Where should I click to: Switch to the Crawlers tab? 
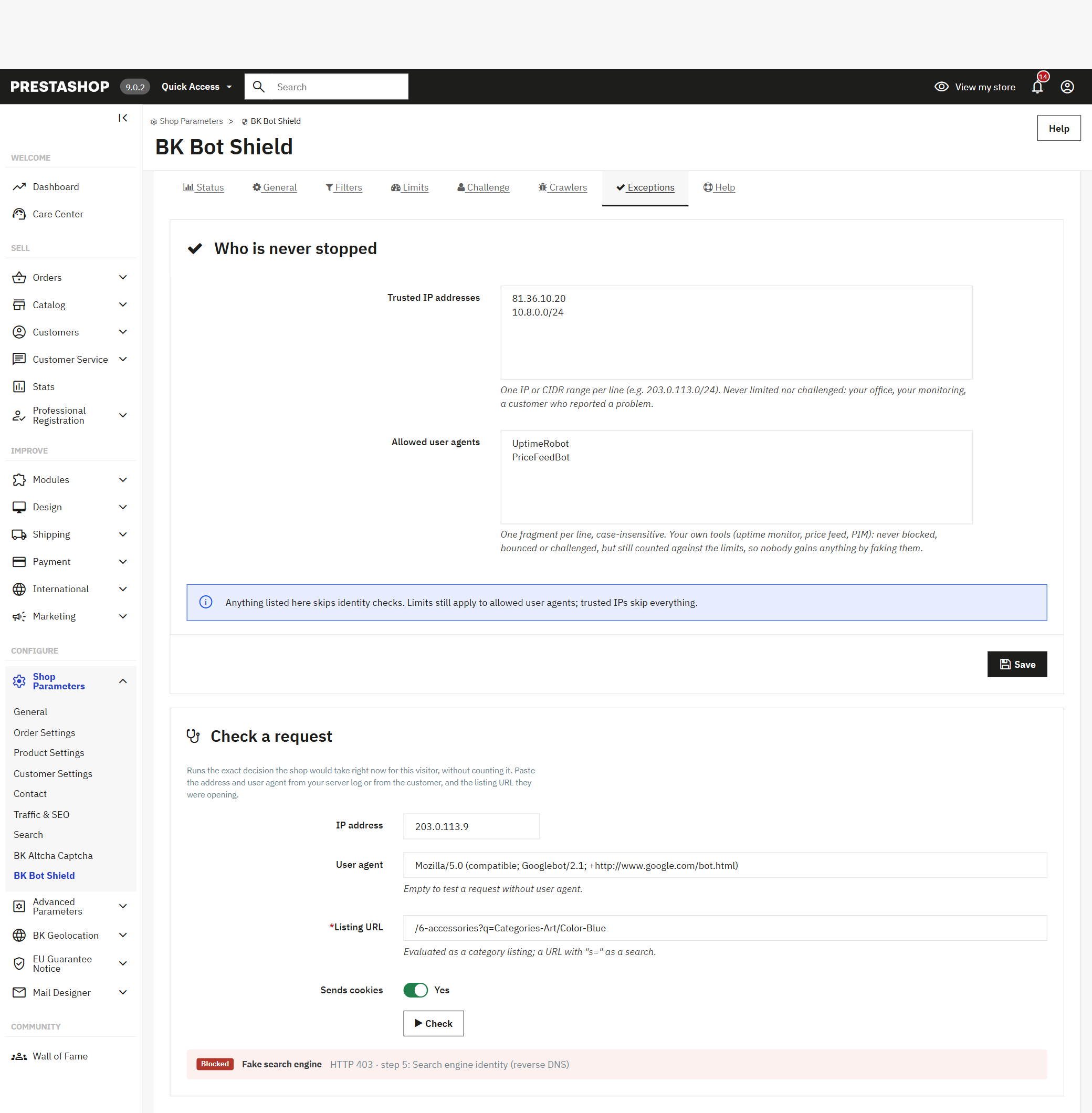(x=562, y=187)
